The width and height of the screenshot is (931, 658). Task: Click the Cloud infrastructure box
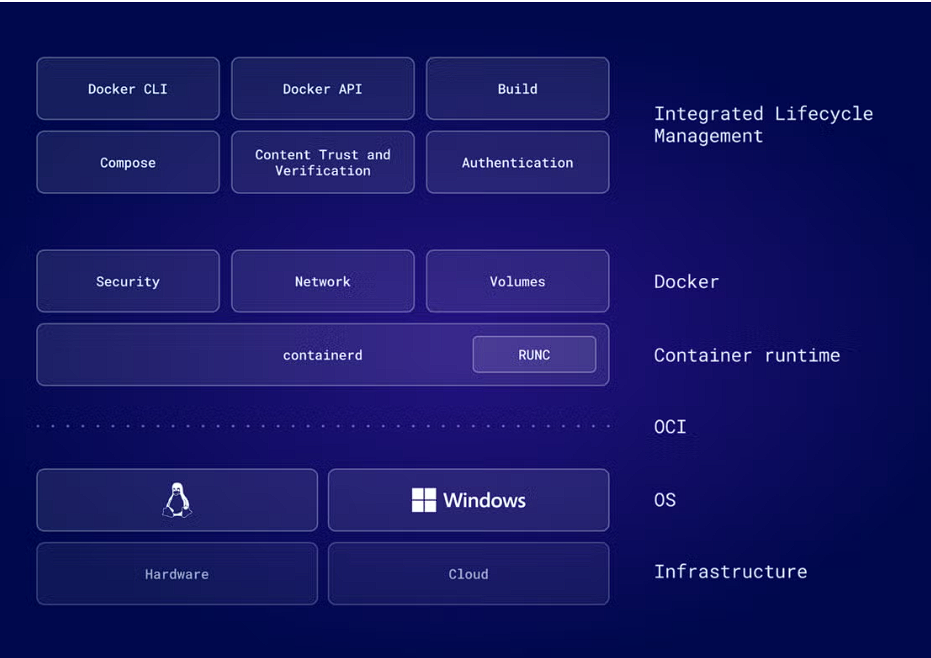[x=468, y=574]
